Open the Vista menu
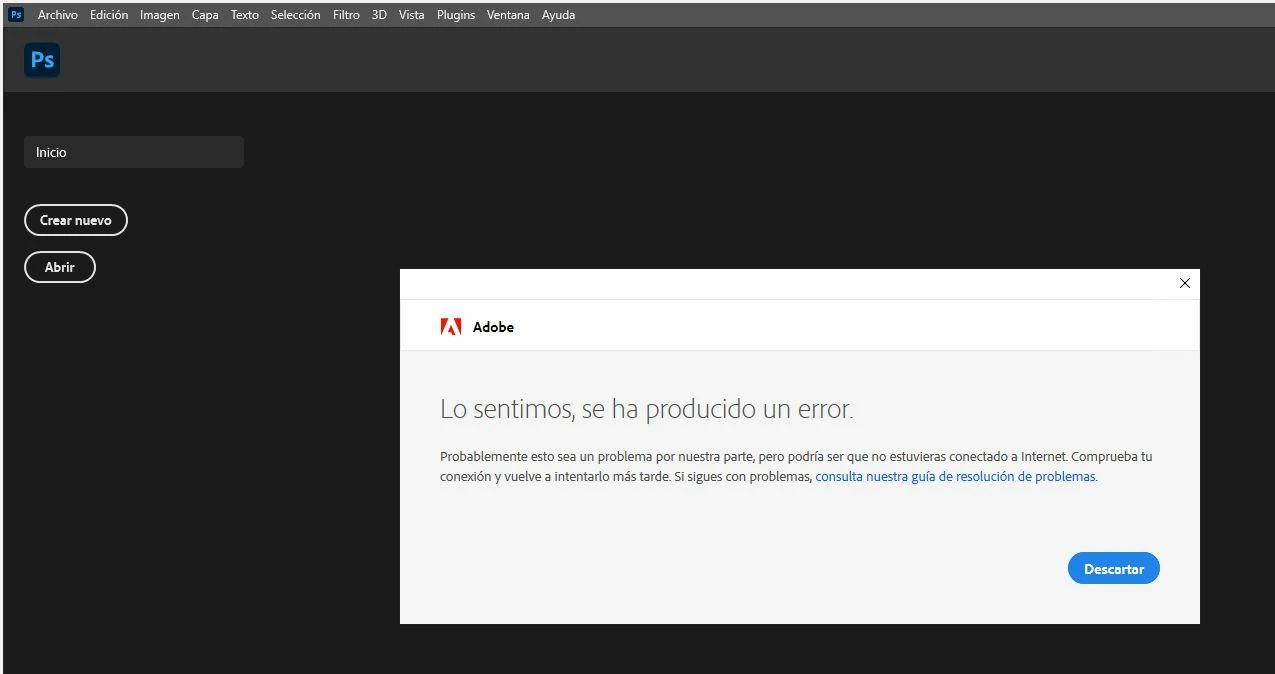Screen dimensions: 1275x674 pyautogui.click(x=411, y=15)
